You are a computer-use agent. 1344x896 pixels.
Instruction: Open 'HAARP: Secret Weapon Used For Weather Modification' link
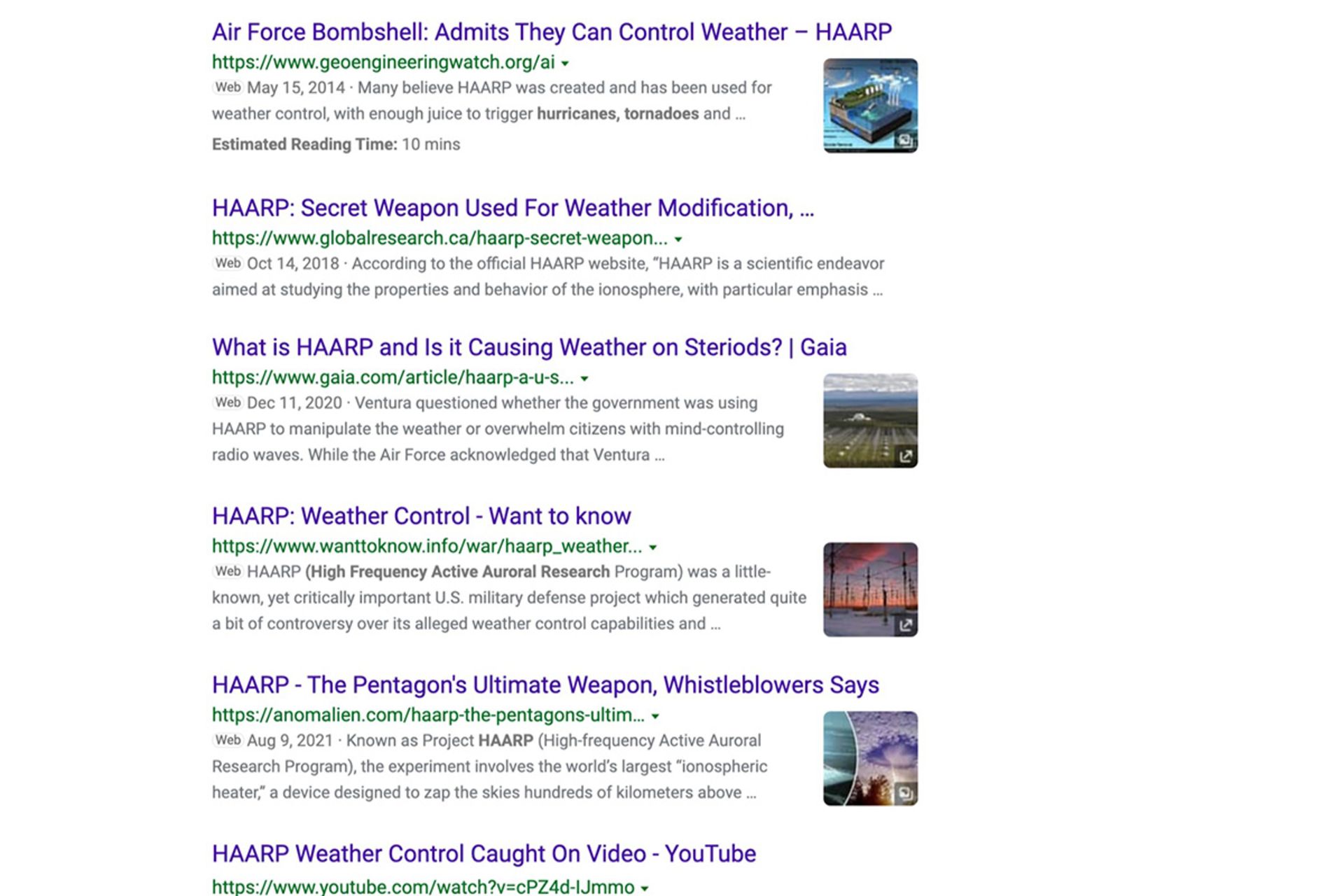click(512, 208)
